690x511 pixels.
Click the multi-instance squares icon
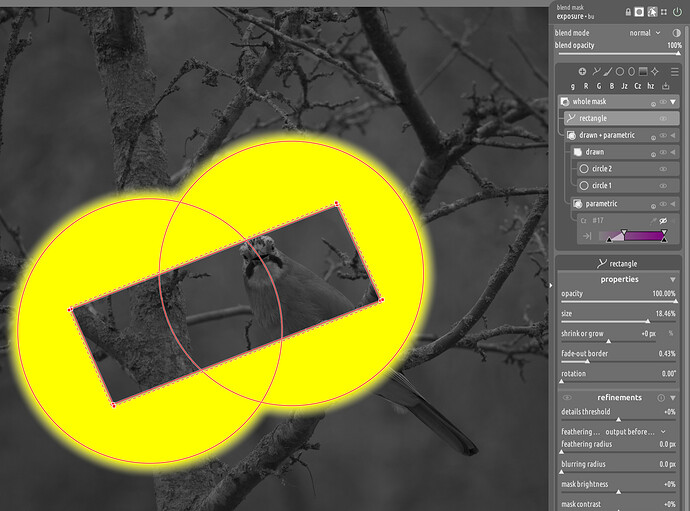point(664,12)
